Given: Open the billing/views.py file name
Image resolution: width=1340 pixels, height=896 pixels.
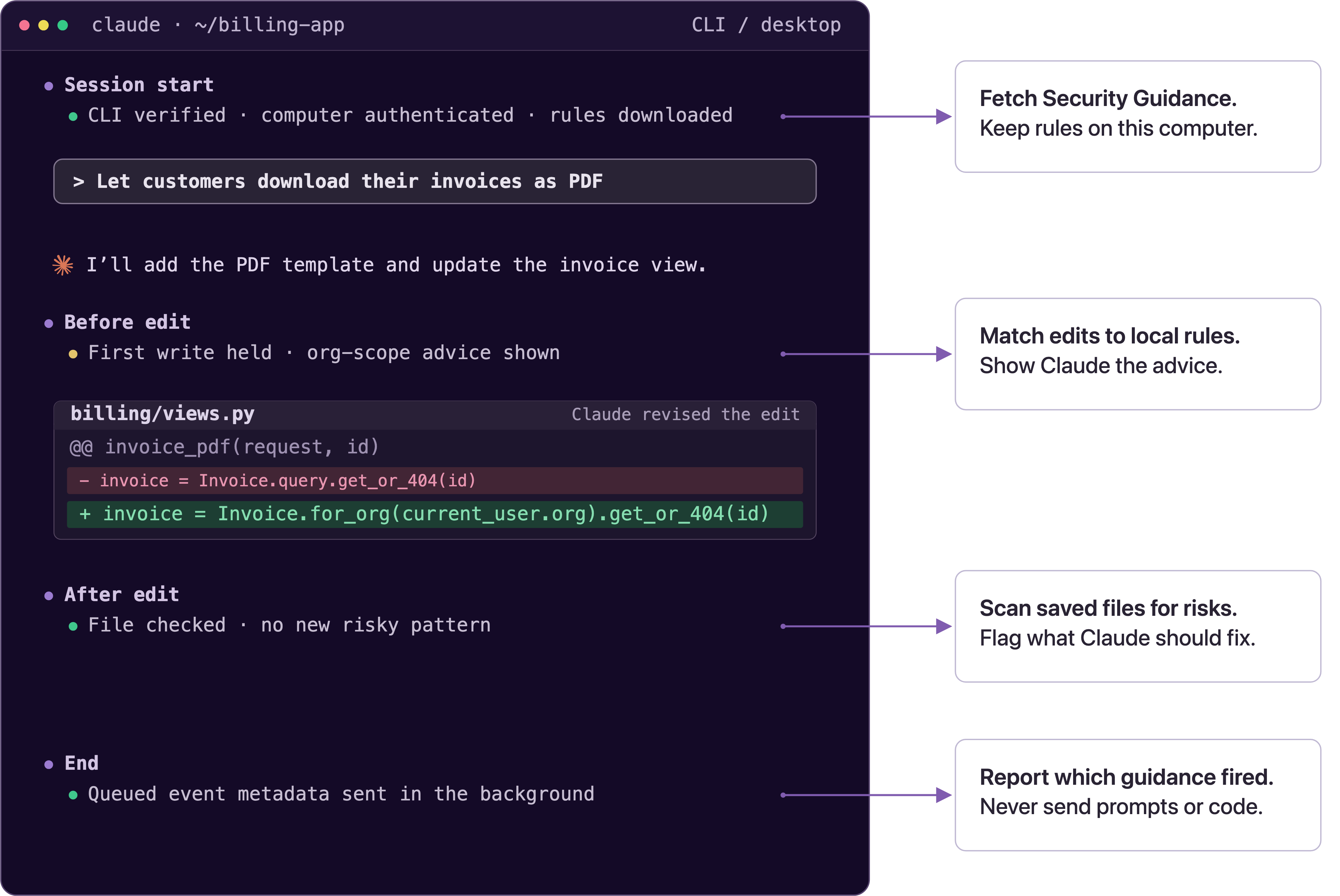Looking at the screenshot, I should (162, 414).
